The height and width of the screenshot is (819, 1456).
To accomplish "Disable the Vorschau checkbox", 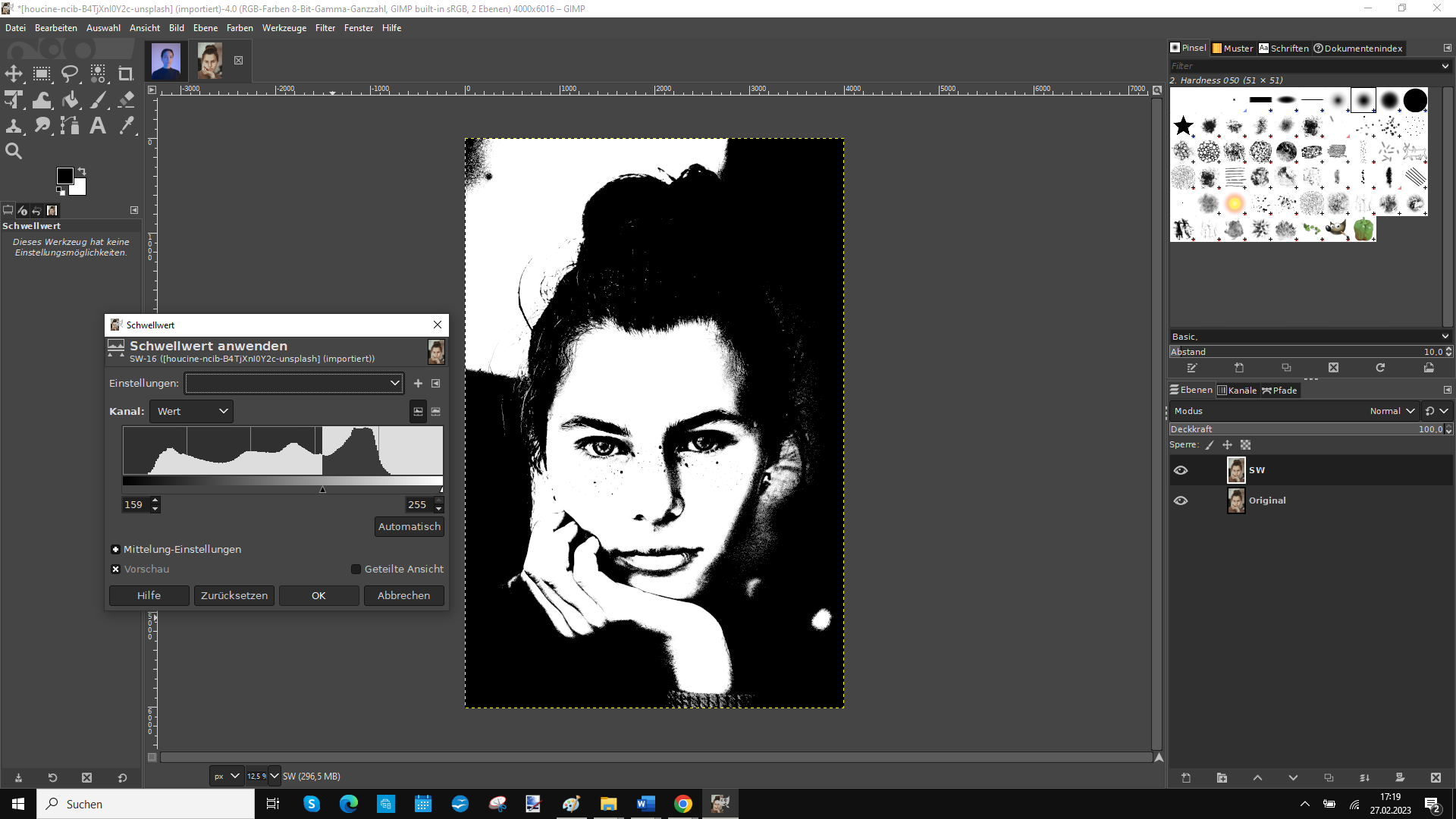I will point(115,569).
